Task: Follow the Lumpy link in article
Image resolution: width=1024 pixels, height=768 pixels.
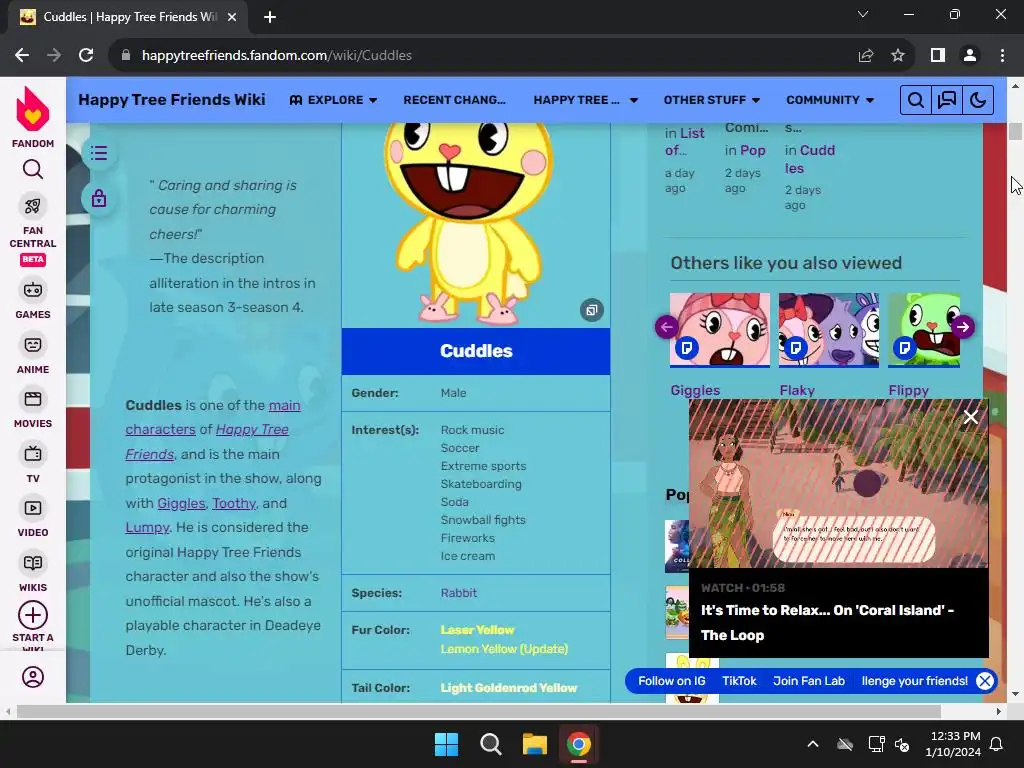Action: coord(147,528)
